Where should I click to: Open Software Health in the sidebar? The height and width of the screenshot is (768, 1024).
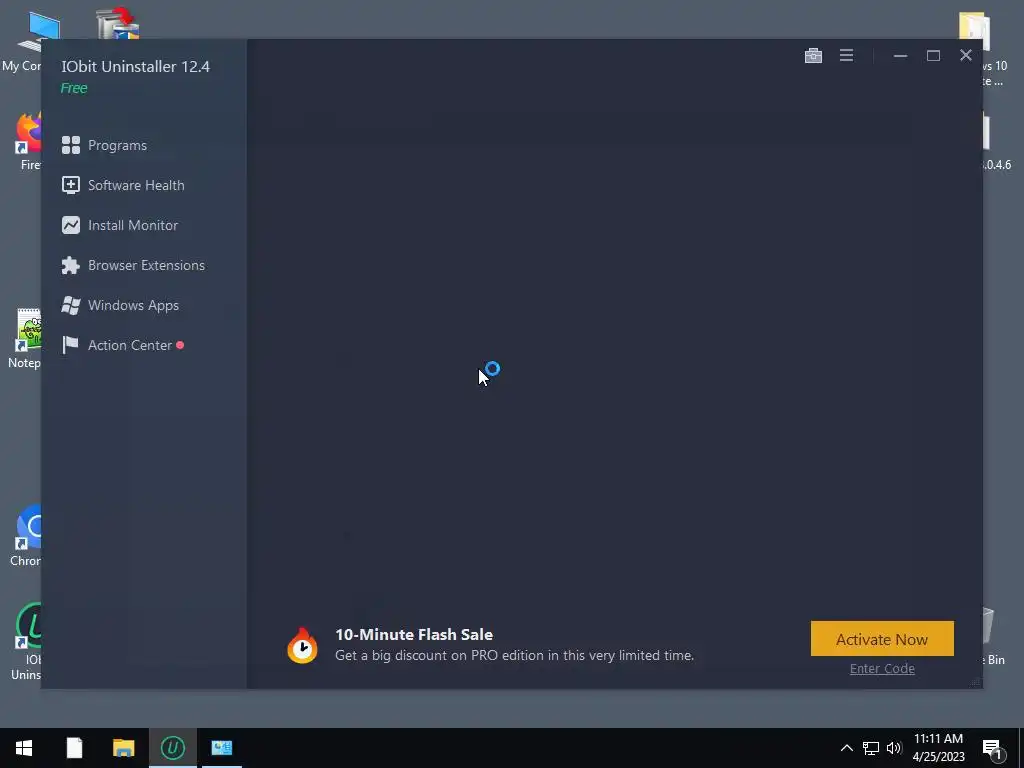123,185
